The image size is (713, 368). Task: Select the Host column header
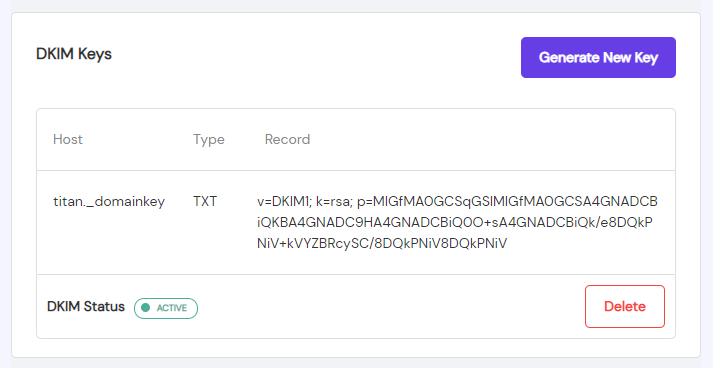[x=68, y=139]
